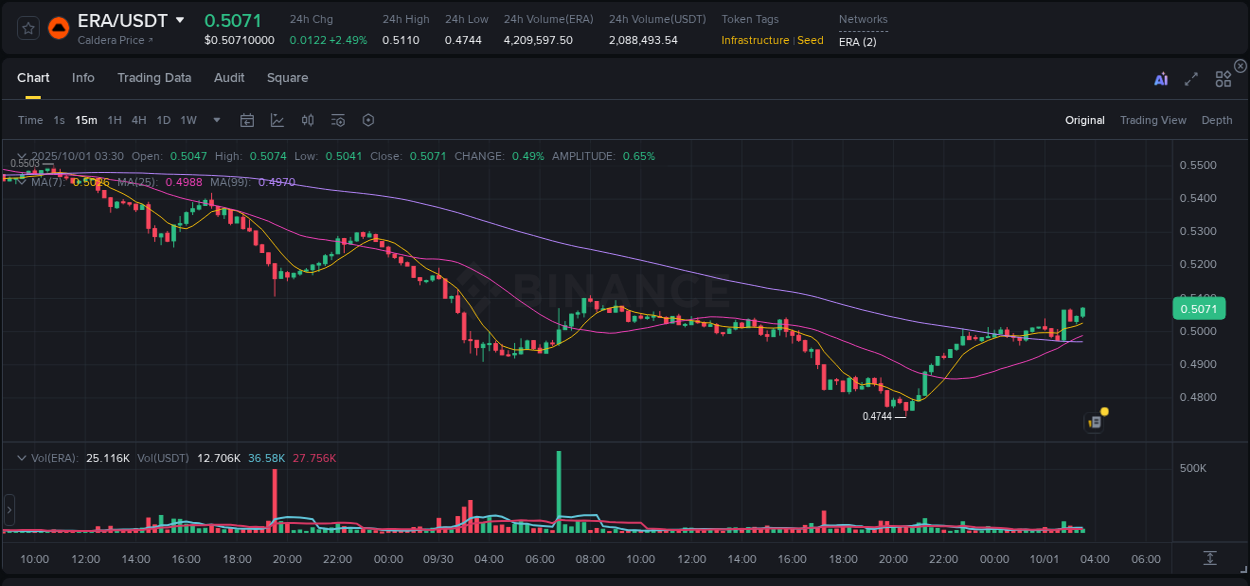Collapse the Vol(ERA) volume panel chevron

tap(21, 457)
